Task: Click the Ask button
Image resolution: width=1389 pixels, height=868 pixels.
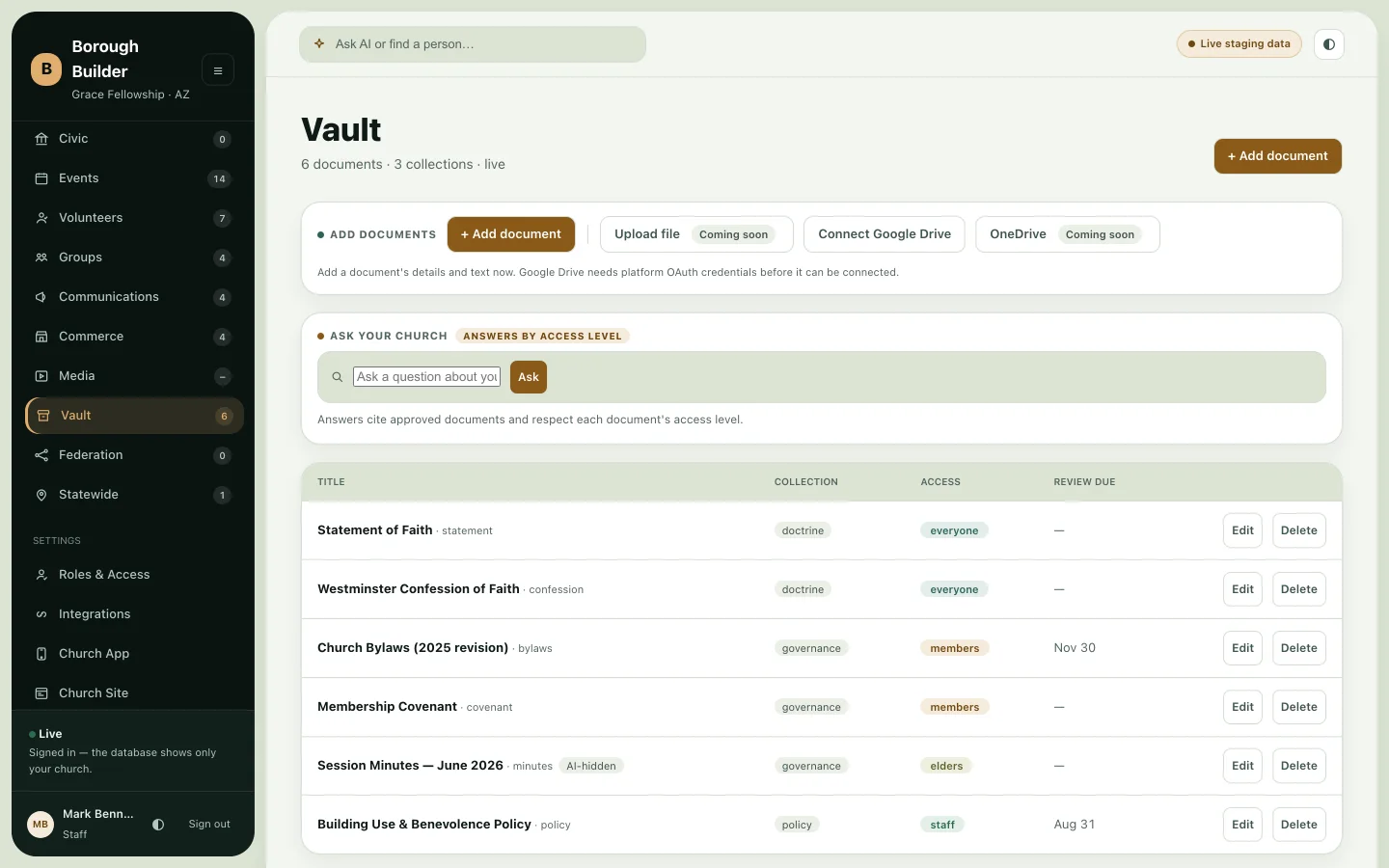Action: pos(529,377)
